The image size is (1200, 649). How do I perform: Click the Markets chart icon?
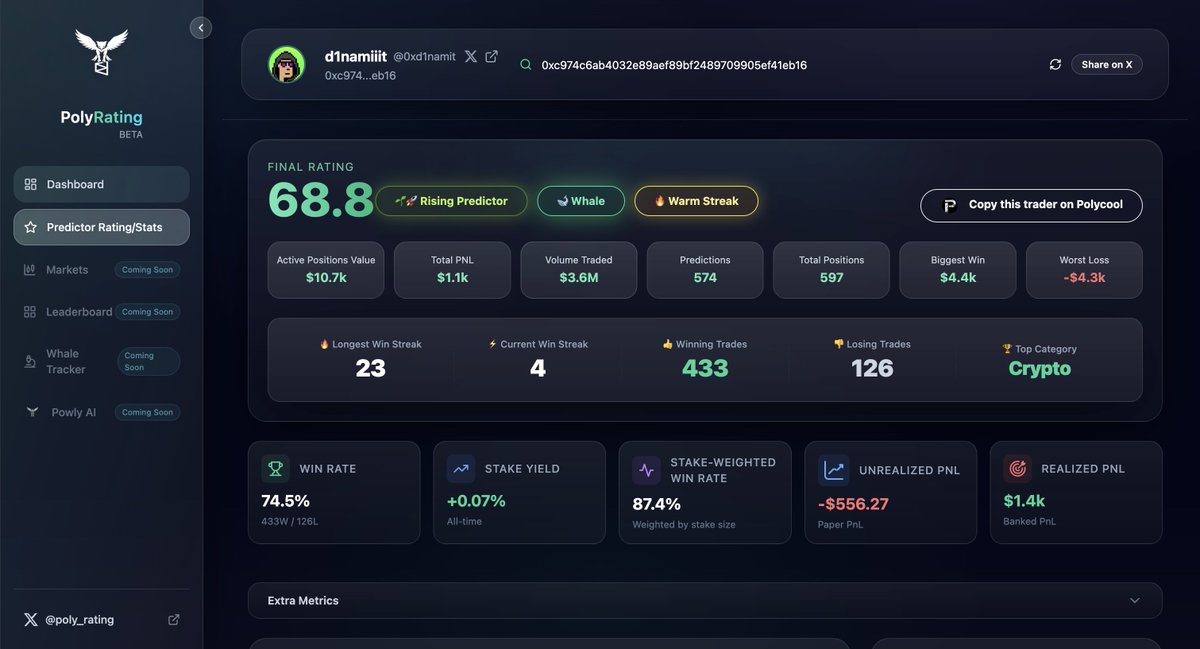tap(30, 270)
